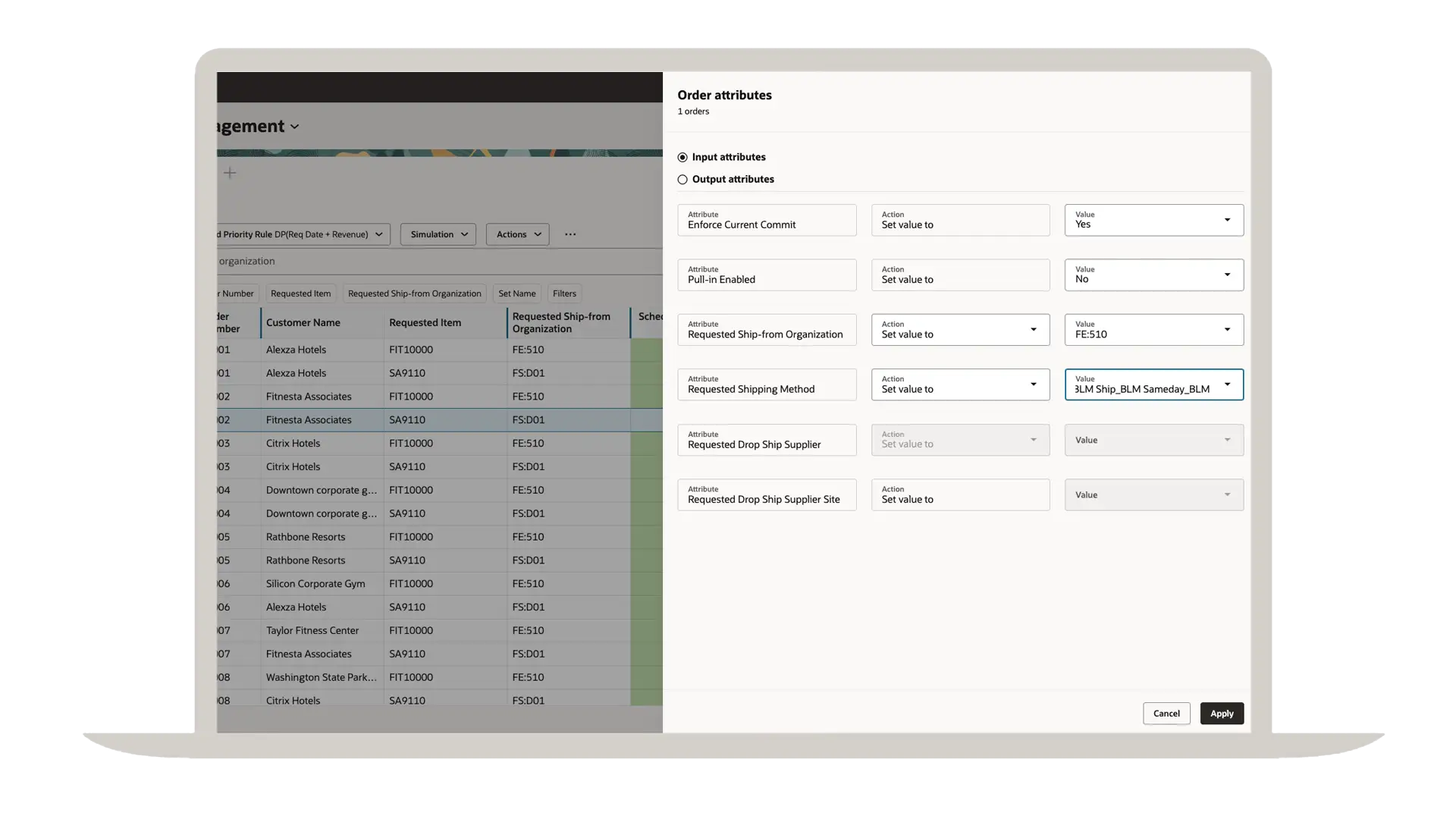Expand the Management title chevron
The height and width of the screenshot is (819, 1456).
tap(294, 127)
